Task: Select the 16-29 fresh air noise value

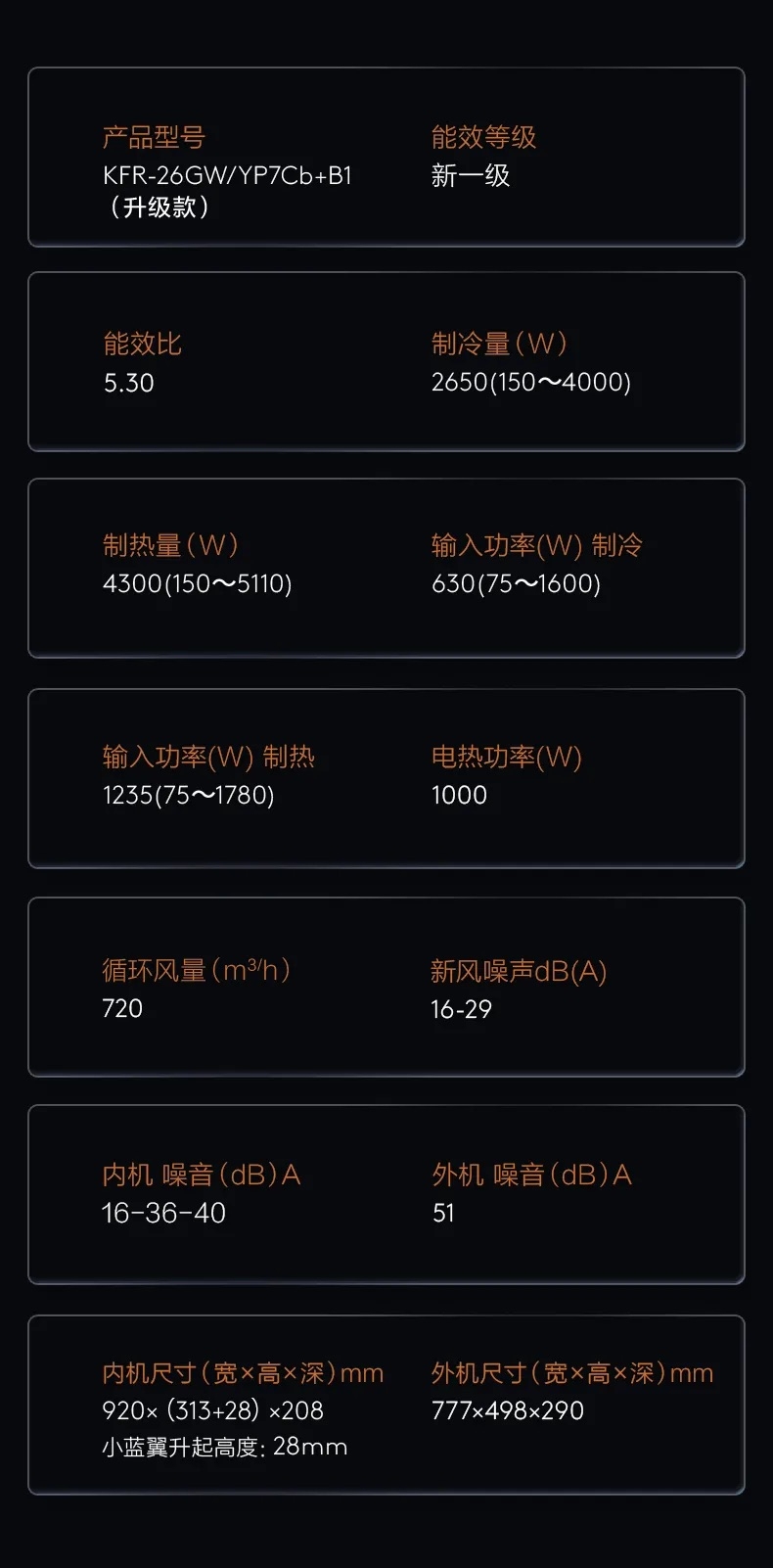Action: pos(461,1009)
